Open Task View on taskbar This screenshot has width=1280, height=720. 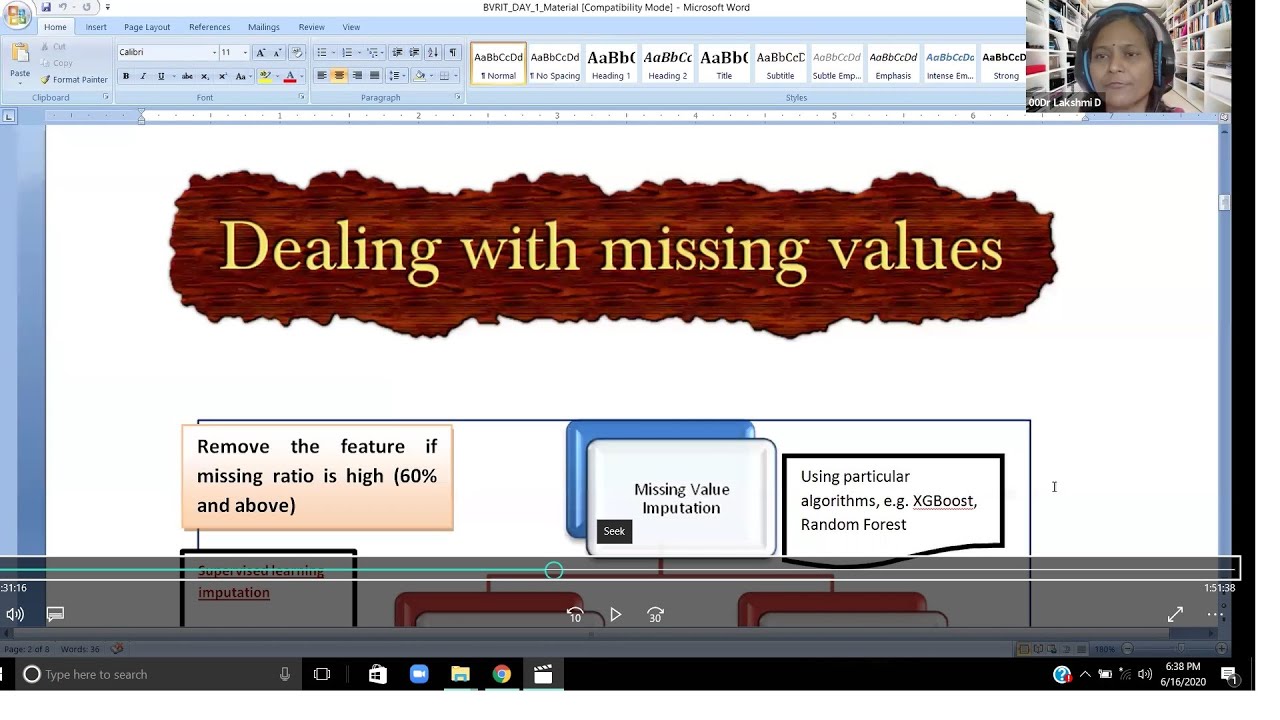[322, 675]
